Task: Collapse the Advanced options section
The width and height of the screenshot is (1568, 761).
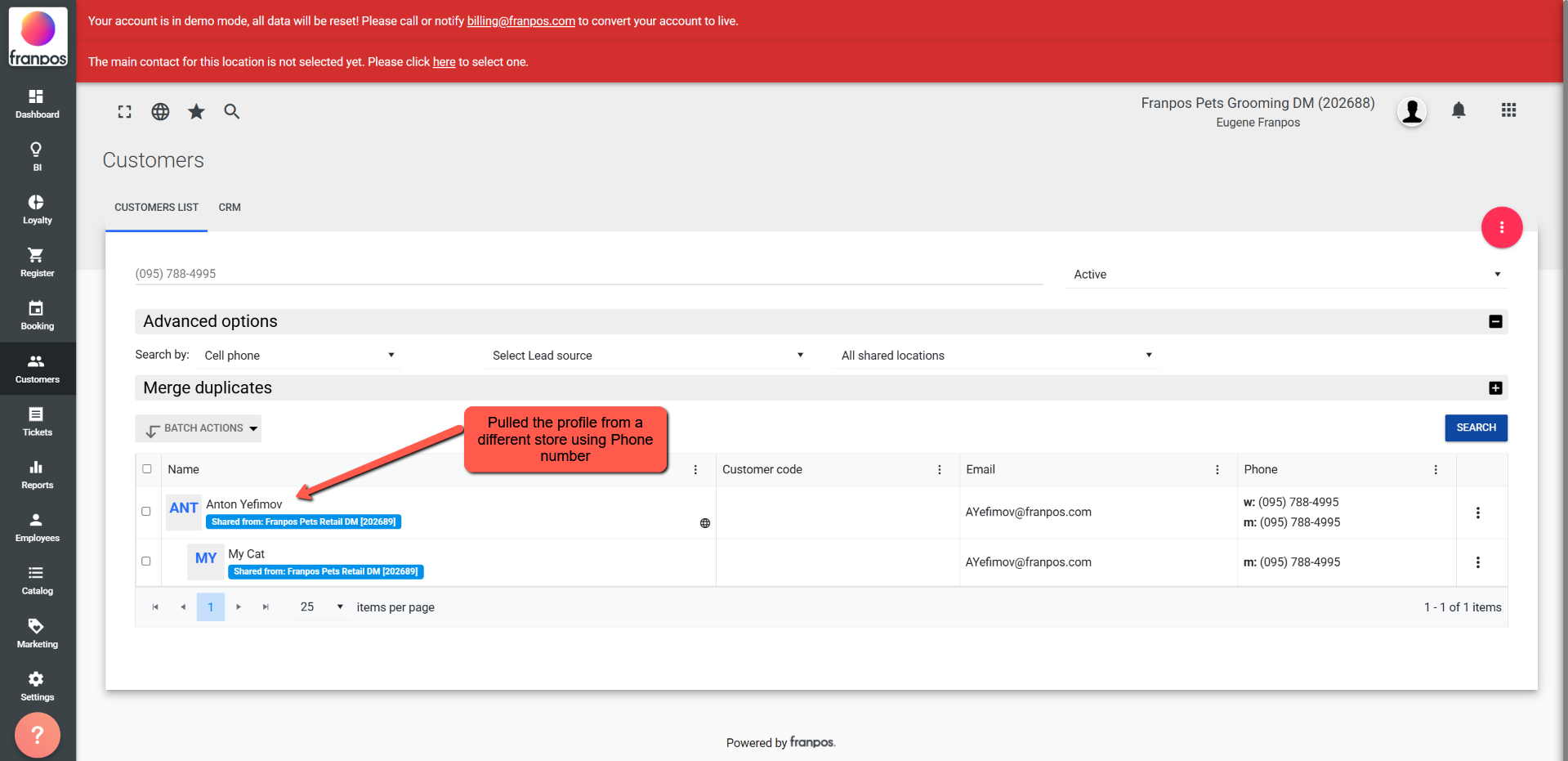Action: click(x=1495, y=322)
